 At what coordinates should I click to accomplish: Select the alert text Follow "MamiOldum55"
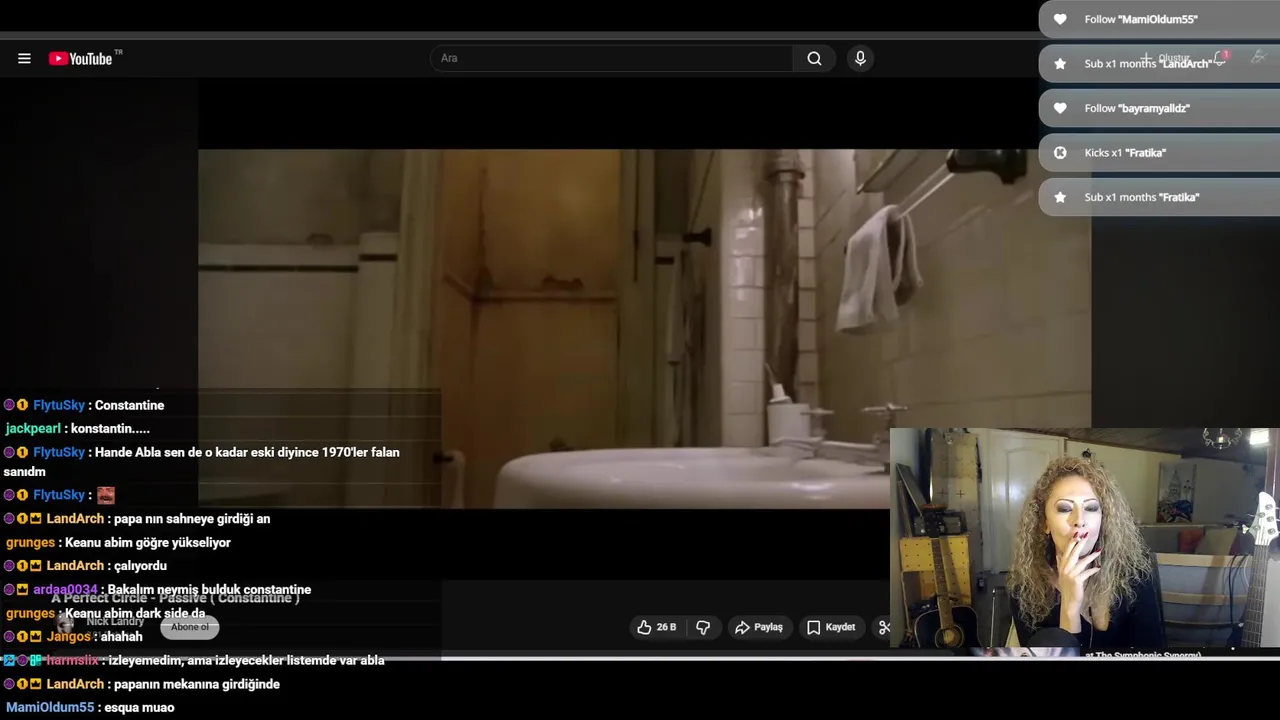[1141, 19]
